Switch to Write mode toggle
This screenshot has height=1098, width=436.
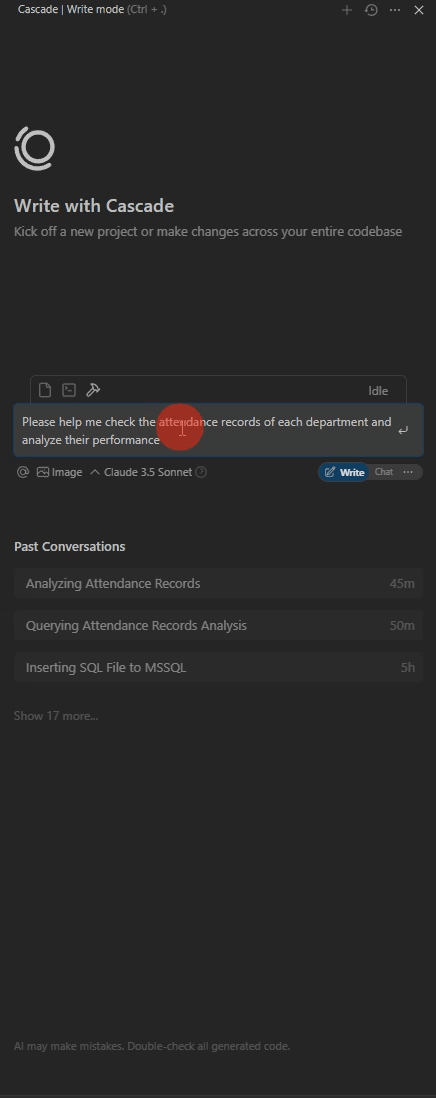click(x=344, y=472)
